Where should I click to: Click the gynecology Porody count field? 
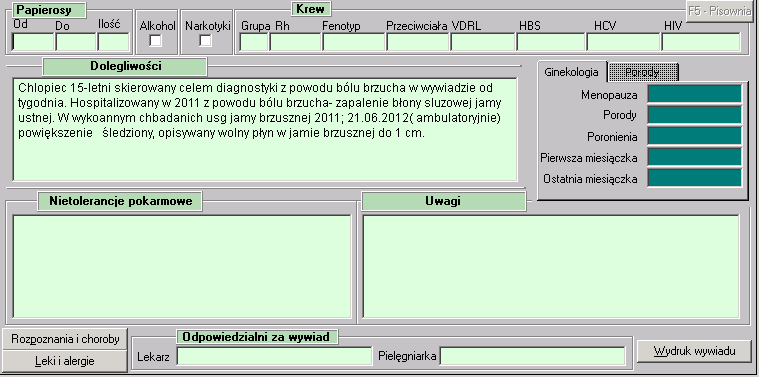click(694, 115)
